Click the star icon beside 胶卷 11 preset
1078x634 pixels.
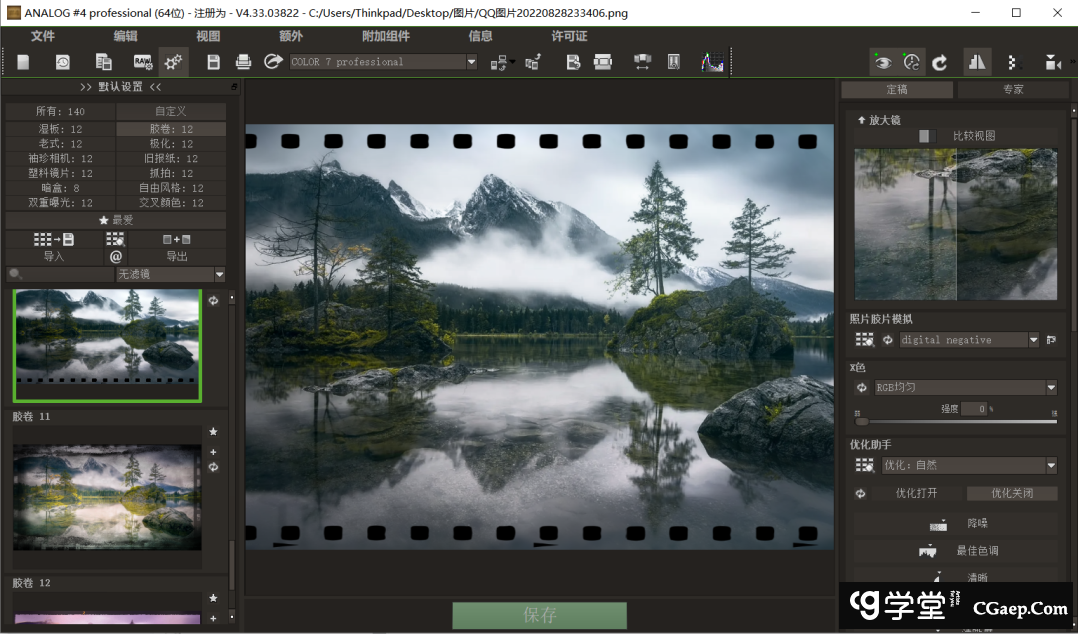[x=213, y=432]
